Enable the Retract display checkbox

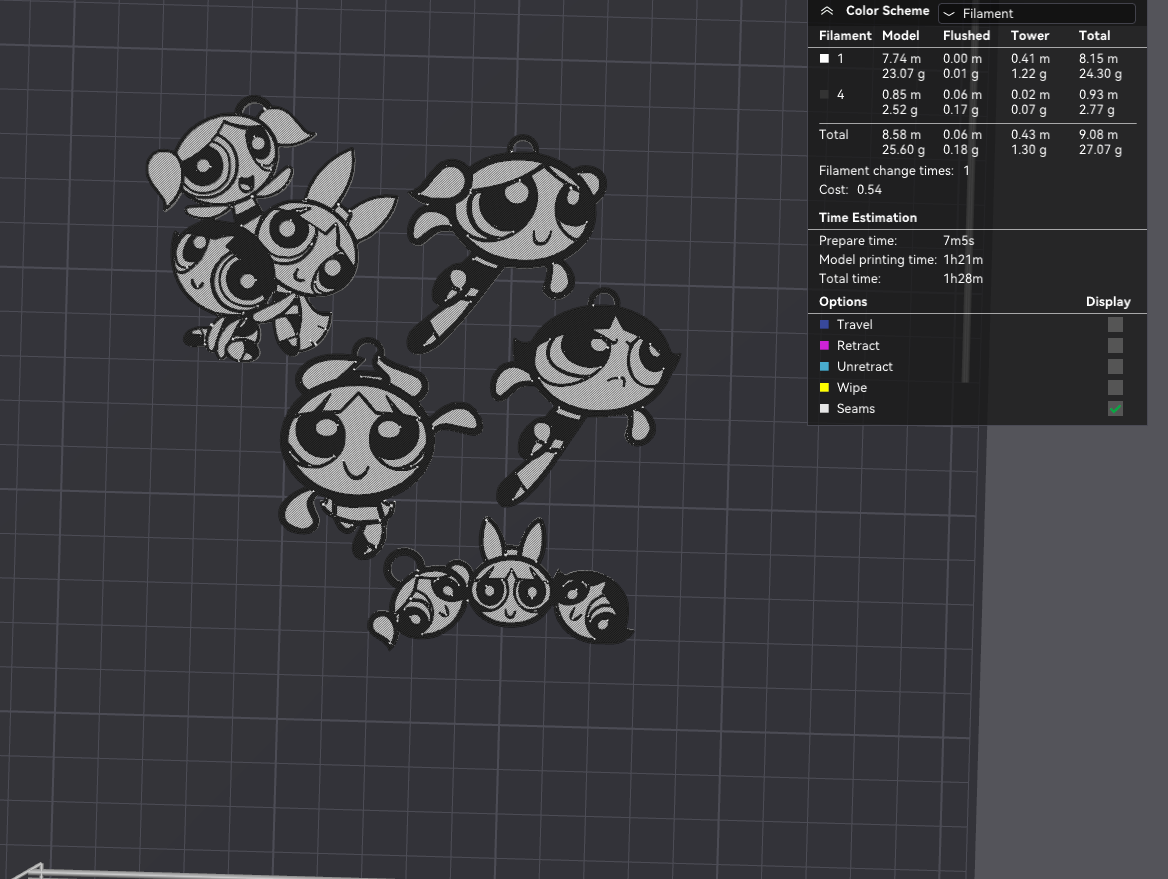point(1114,346)
